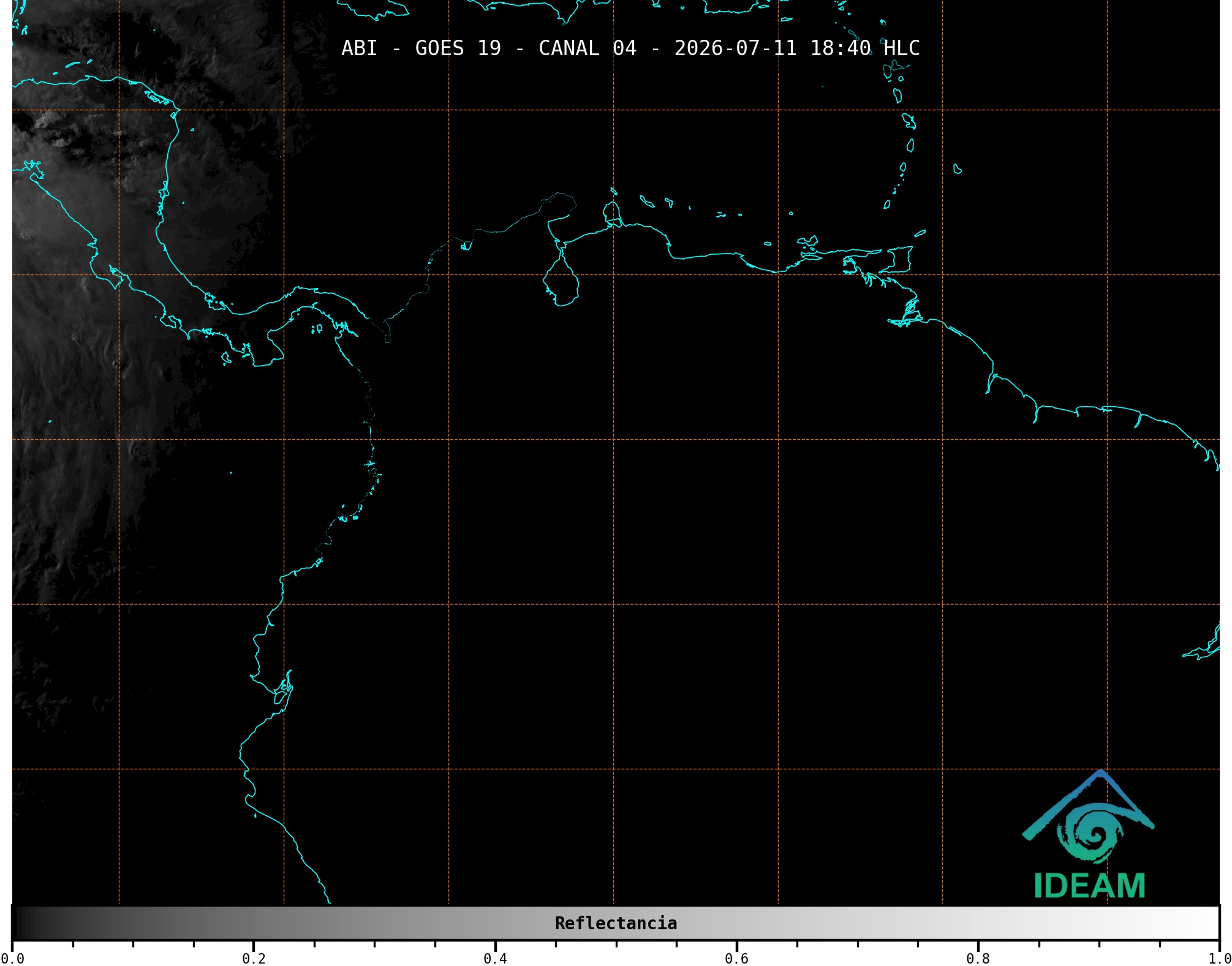The width and height of the screenshot is (1232, 966).
Task: Click the 0.6 colorbar tick label
Action: [x=736, y=958]
